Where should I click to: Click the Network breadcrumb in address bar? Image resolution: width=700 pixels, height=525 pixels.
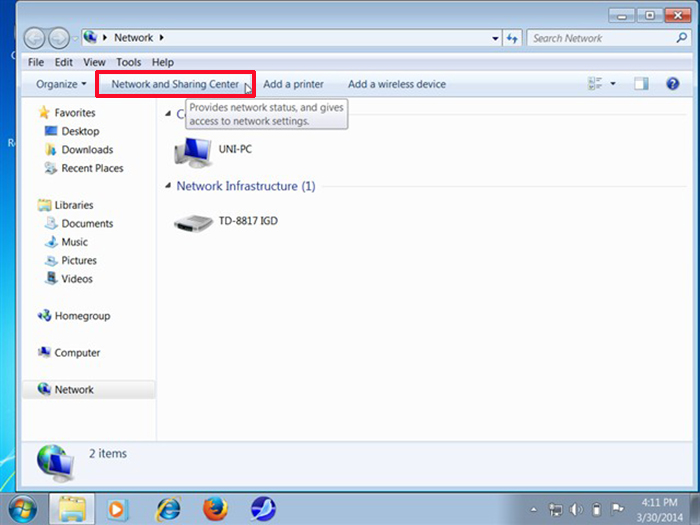coord(133,38)
